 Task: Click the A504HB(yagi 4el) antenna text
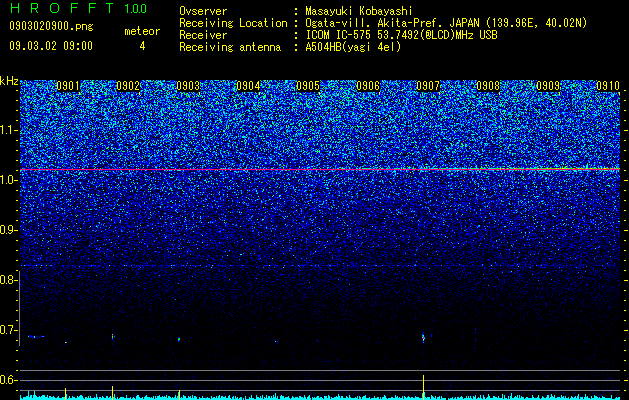353,47
